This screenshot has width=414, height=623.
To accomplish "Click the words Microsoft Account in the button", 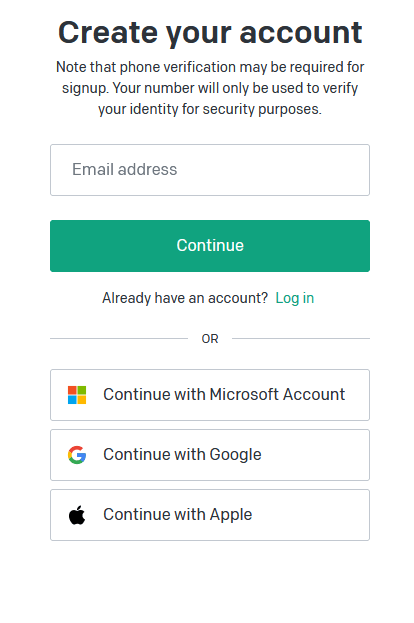I will coord(277,395).
